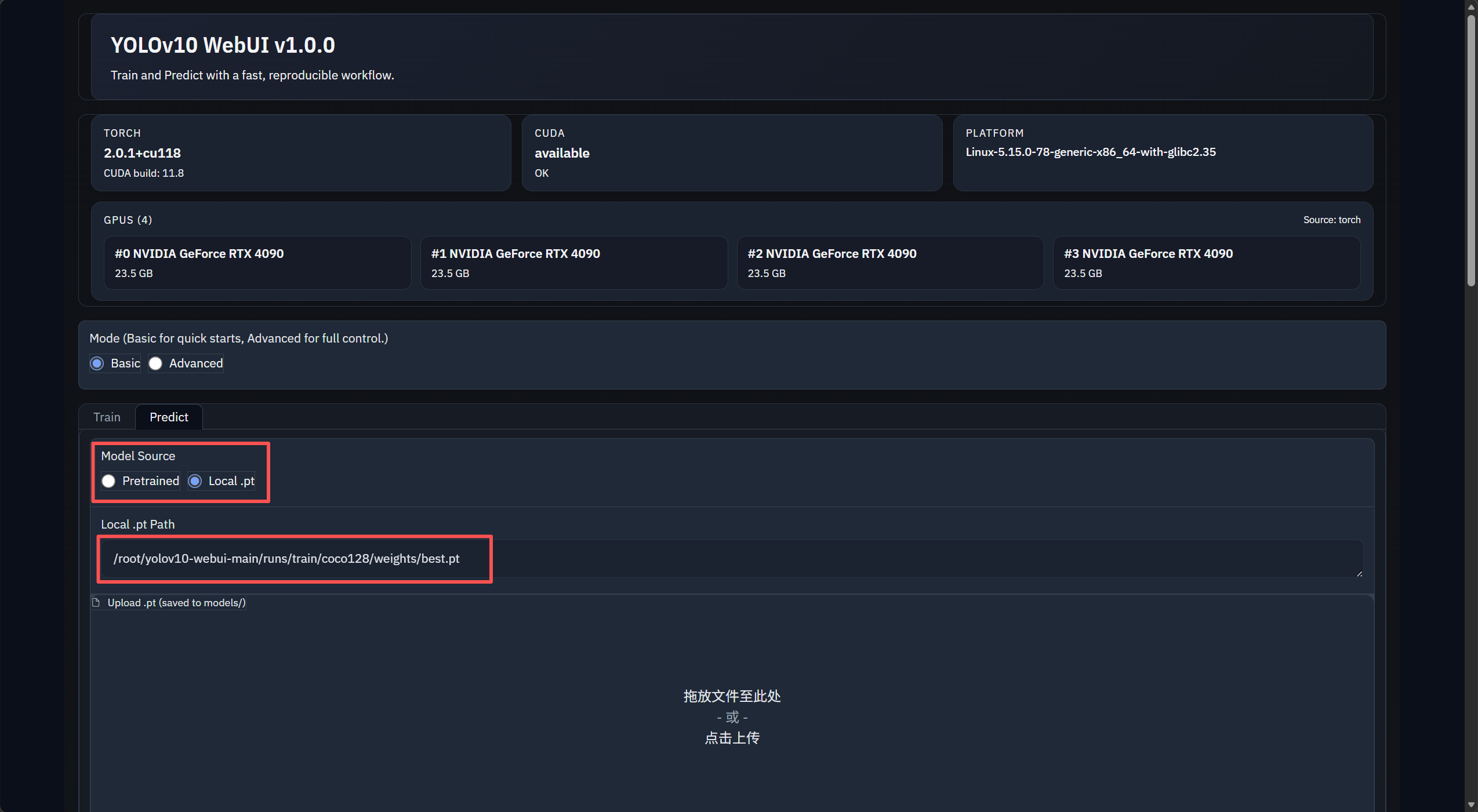Click the CUDA available status text
Viewport: 1478px width, 812px height.
click(562, 153)
